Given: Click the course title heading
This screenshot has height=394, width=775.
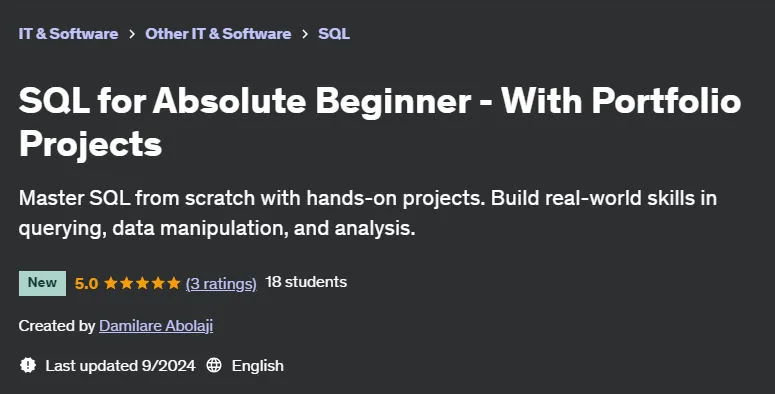Looking at the screenshot, I should [x=380, y=122].
